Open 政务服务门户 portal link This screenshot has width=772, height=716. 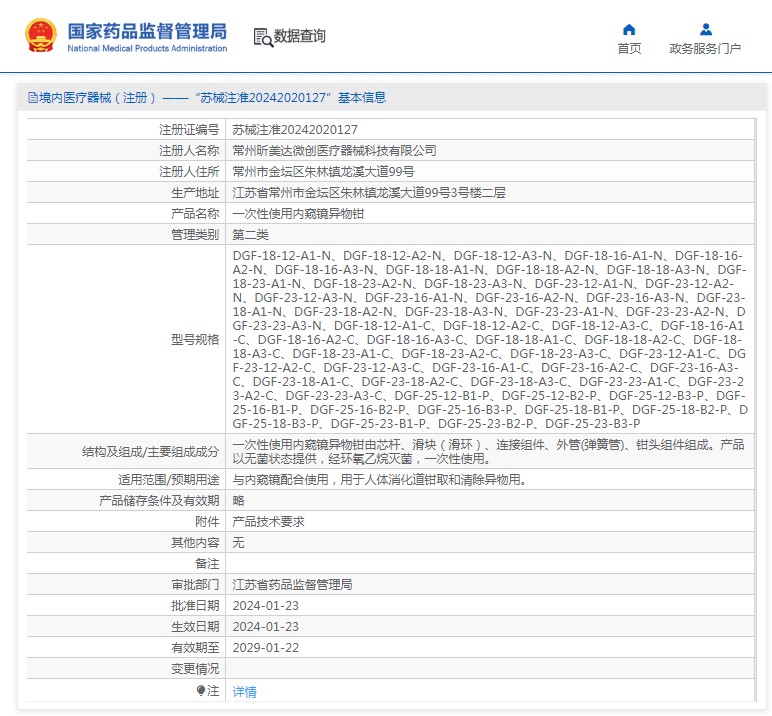click(x=705, y=48)
